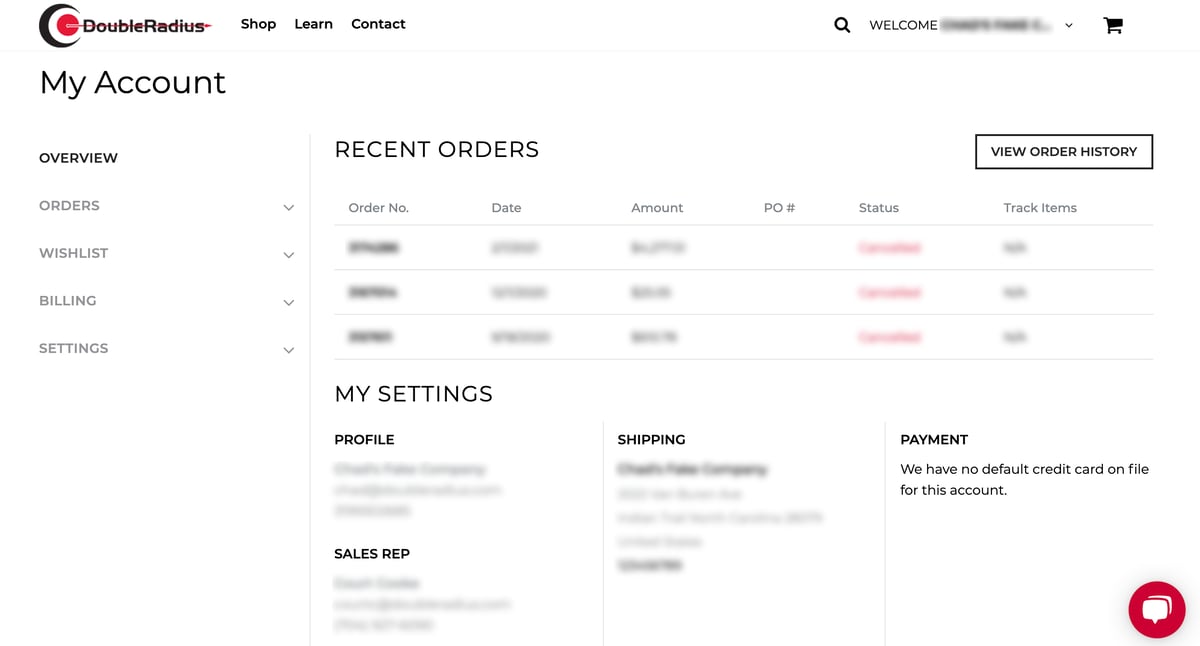This screenshot has width=1200, height=646.
Task: Open the shopping cart icon
Action: click(1113, 24)
